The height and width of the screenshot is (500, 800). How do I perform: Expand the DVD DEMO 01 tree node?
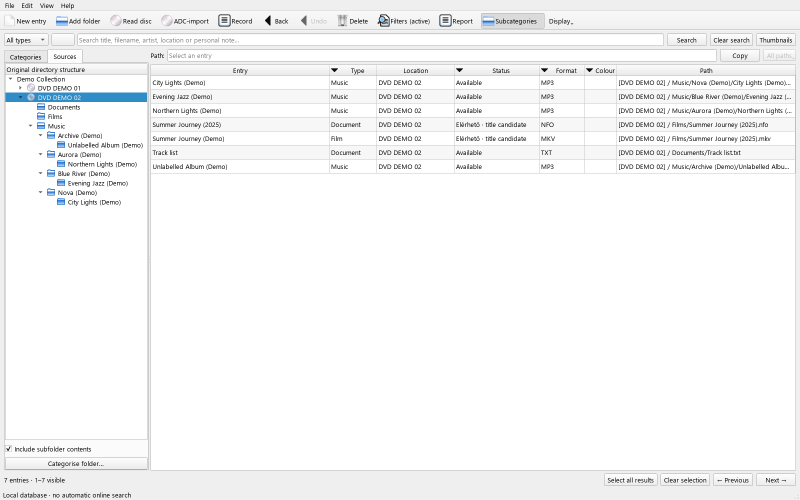tap(20, 88)
